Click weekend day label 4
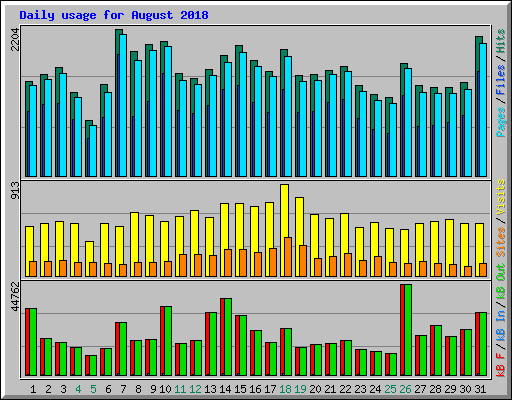The height and width of the screenshot is (400, 512). (78, 389)
